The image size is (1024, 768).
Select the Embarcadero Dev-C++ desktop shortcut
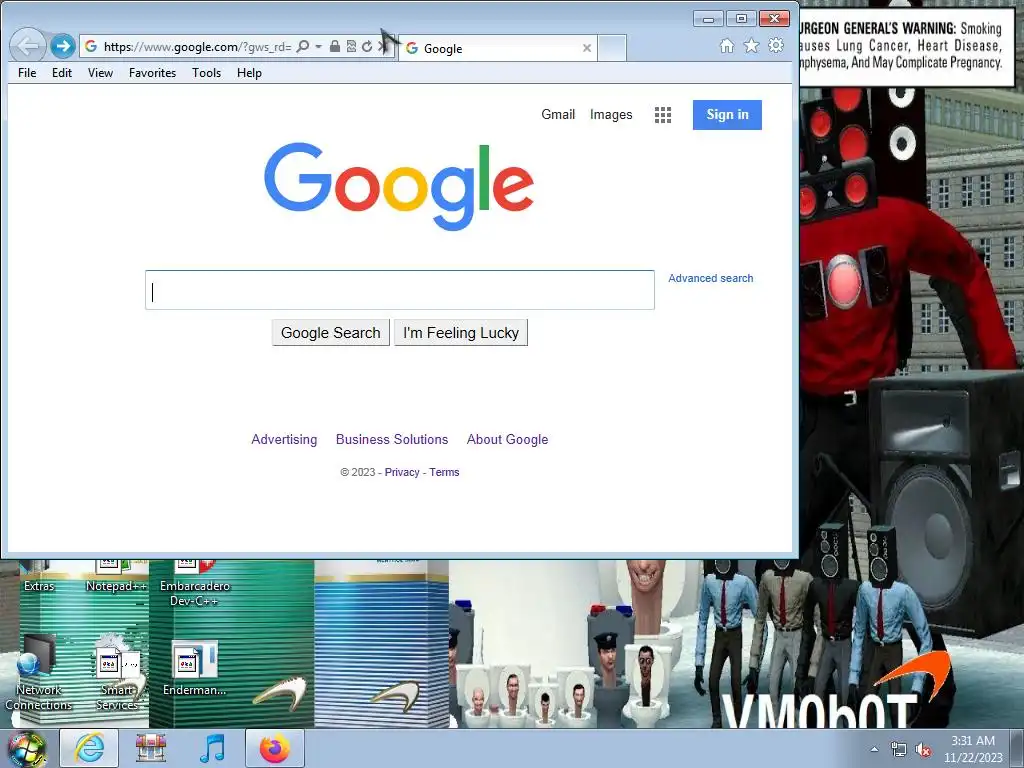195,584
